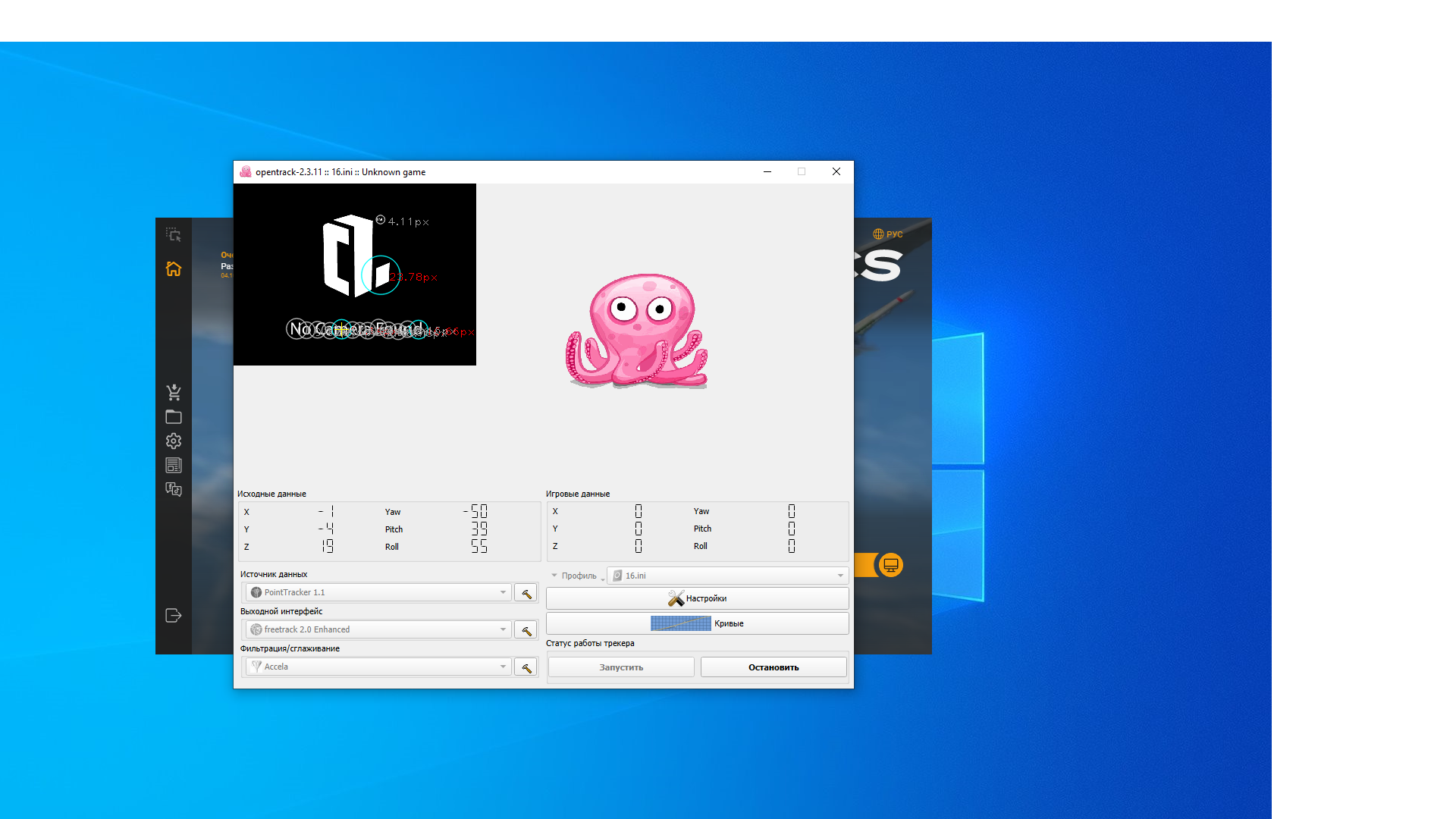Viewport: 1456px width, 819px height.
Task: Click the Игровые данные group label
Action: pos(578,494)
